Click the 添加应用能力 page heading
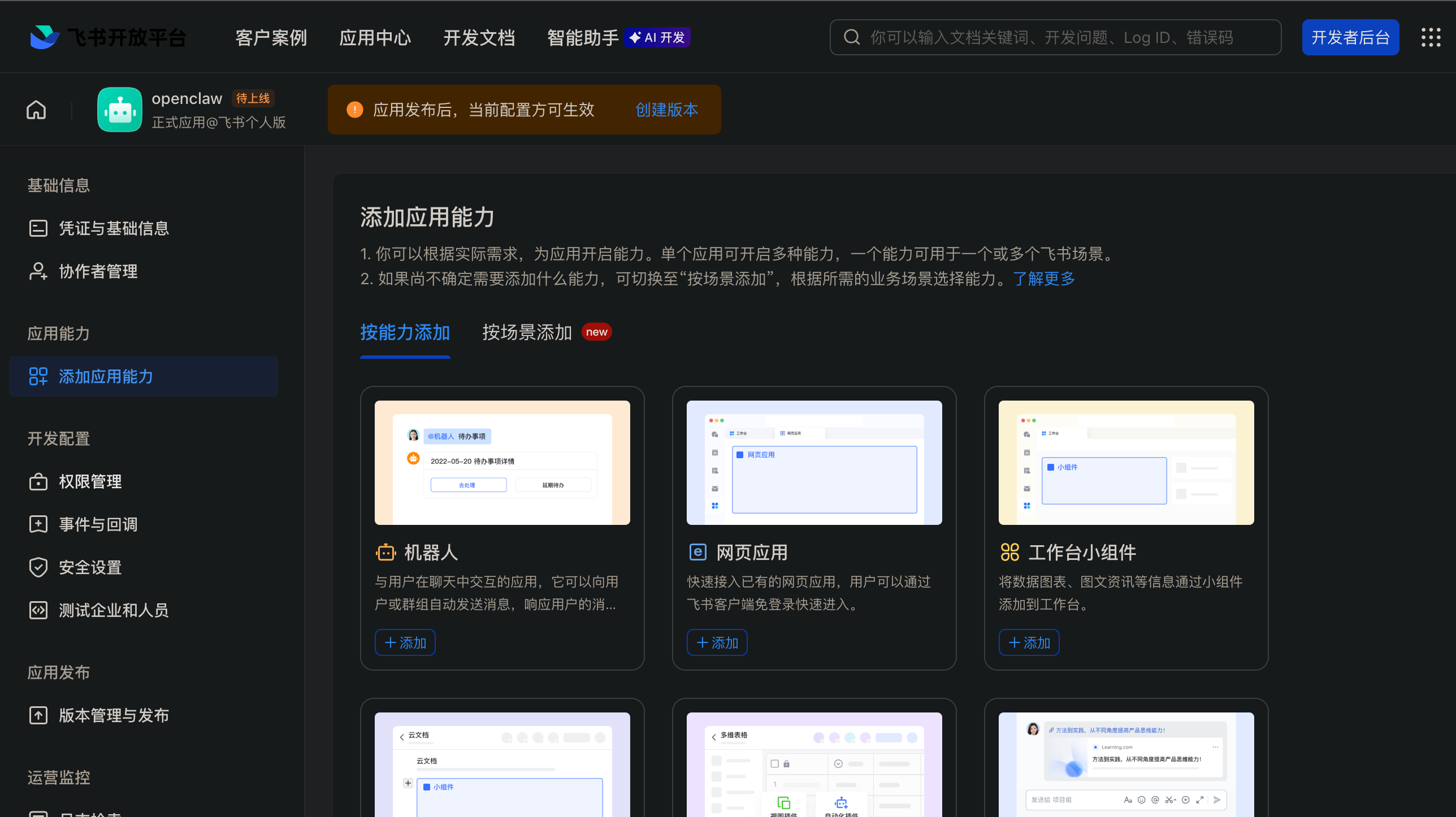The height and width of the screenshot is (817, 1456). (x=427, y=217)
